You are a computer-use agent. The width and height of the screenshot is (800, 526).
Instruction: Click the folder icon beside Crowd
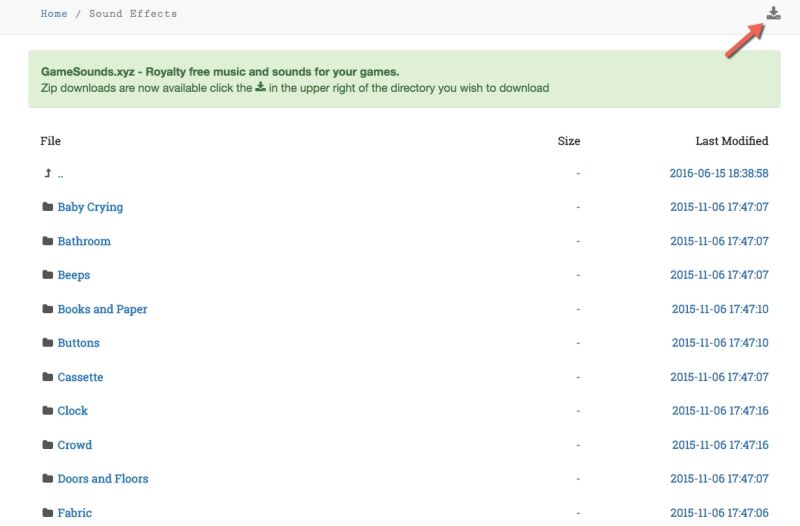pos(47,444)
